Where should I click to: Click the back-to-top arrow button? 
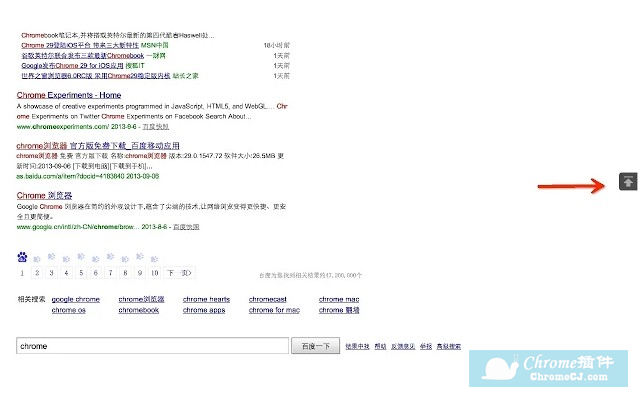point(628,181)
